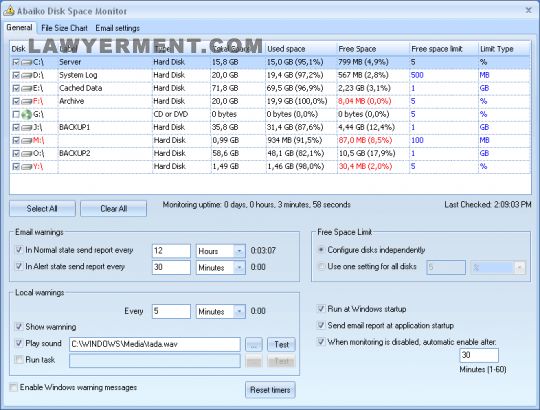Sort by the Free Space column header

(x=373, y=49)
